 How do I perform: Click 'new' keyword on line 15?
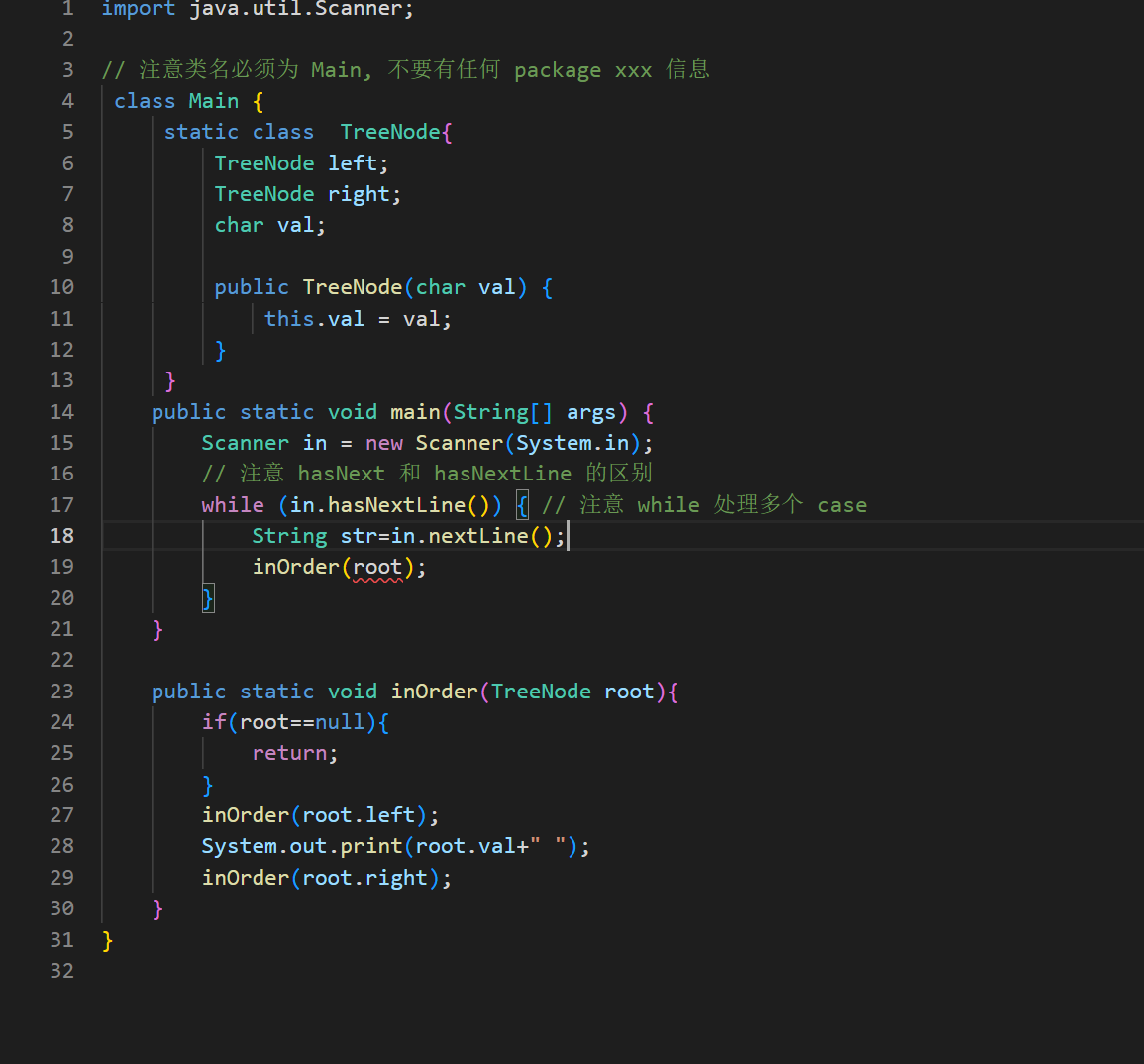pyautogui.click(x=383, y=443)
